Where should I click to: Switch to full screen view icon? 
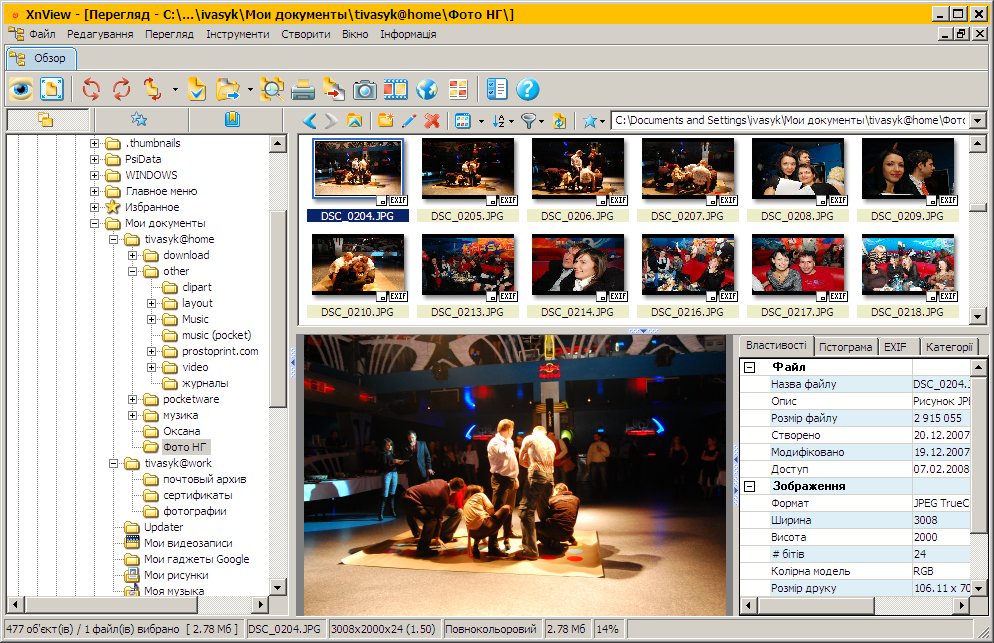(x=52, y=89)
